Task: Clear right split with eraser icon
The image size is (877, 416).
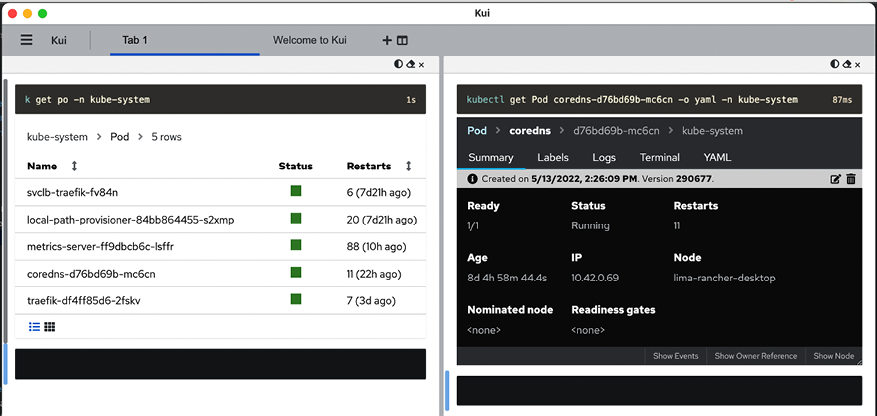Action: (x=846, y=64)
